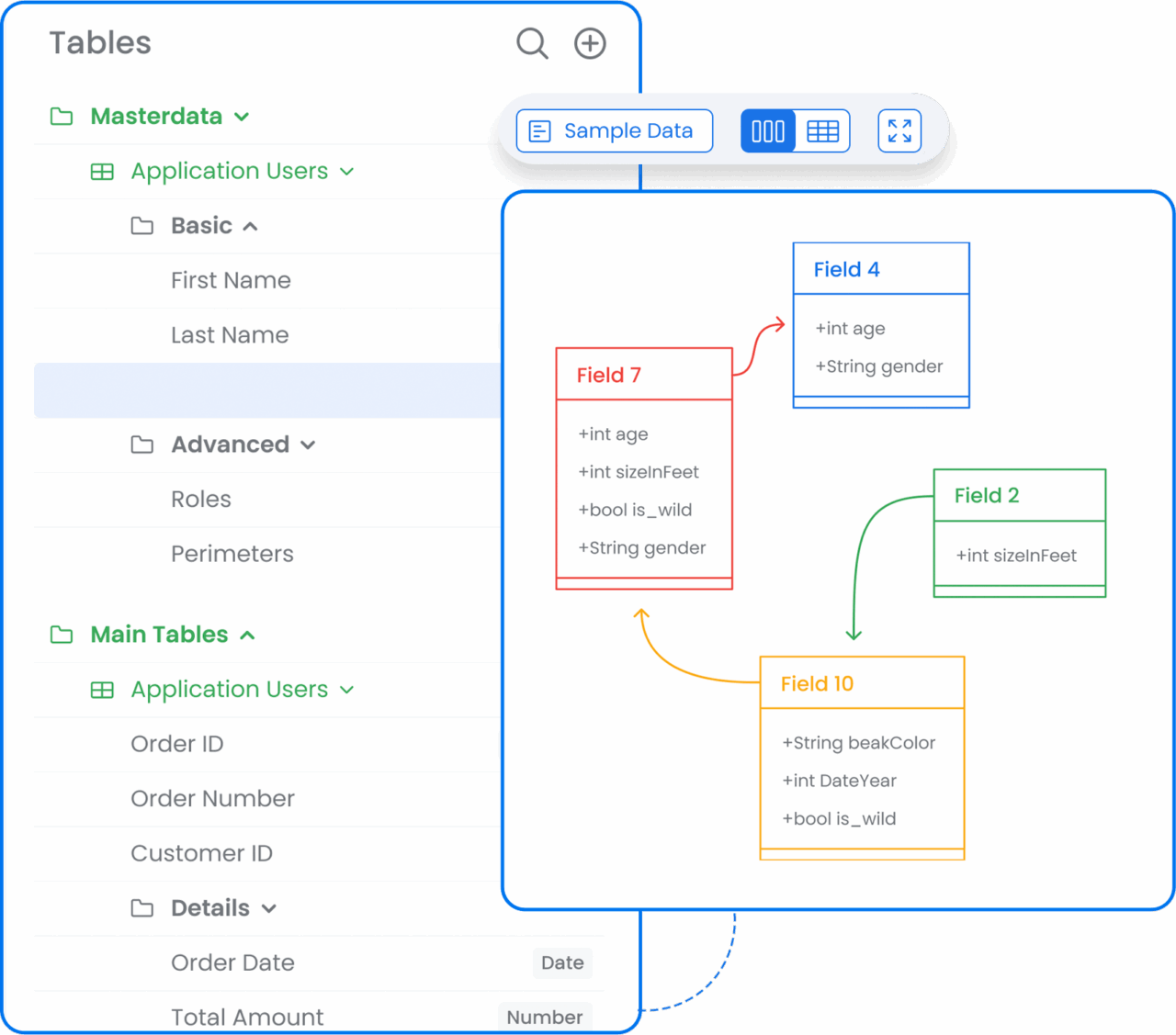Click the folder icon beside Masterdata
The width and height of the screenshot is (1176, 1035).
[61, 116]
